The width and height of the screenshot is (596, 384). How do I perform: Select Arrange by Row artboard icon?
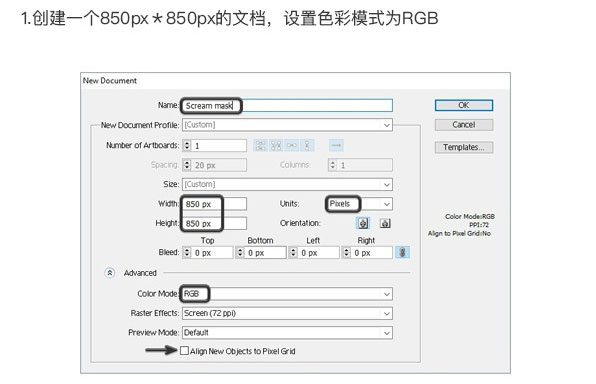[292, 145]
